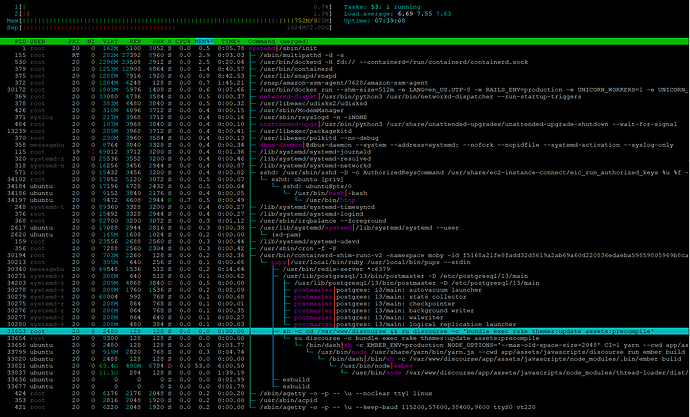Select the postgres checkpointer row
The image size is (690, 417).
point(345,304)
